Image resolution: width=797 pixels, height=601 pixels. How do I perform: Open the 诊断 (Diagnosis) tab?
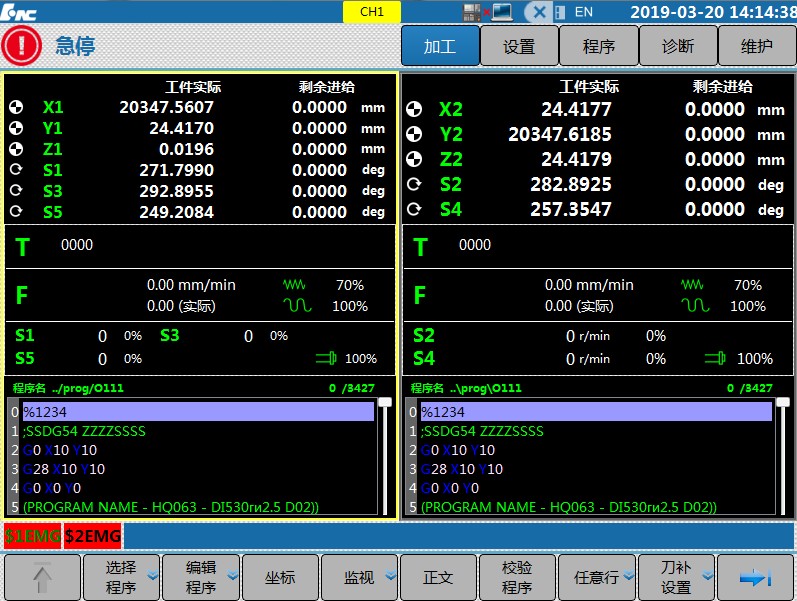[677, 46]
